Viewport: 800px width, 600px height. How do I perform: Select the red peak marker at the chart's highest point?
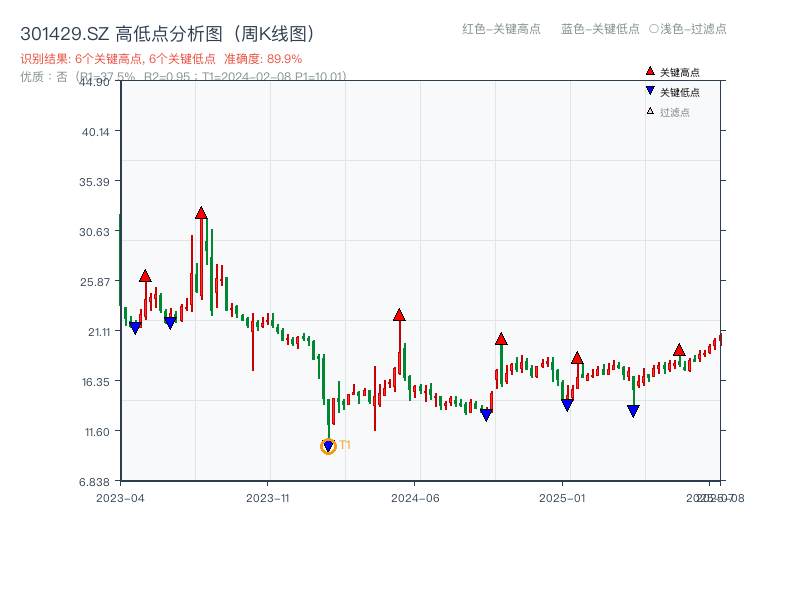click(201, 212)
